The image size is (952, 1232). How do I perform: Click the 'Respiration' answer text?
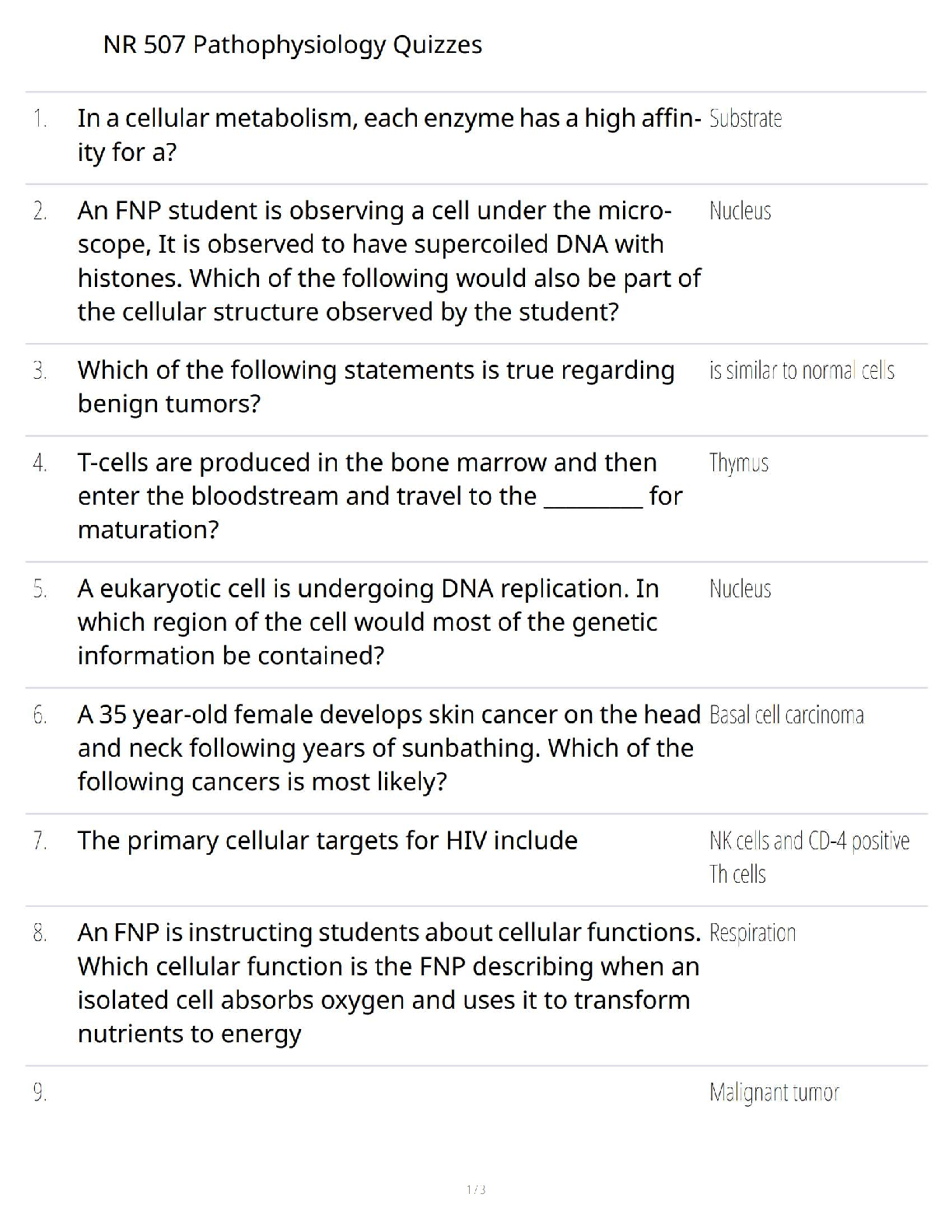pyautogui.click(x=752, y=933)
